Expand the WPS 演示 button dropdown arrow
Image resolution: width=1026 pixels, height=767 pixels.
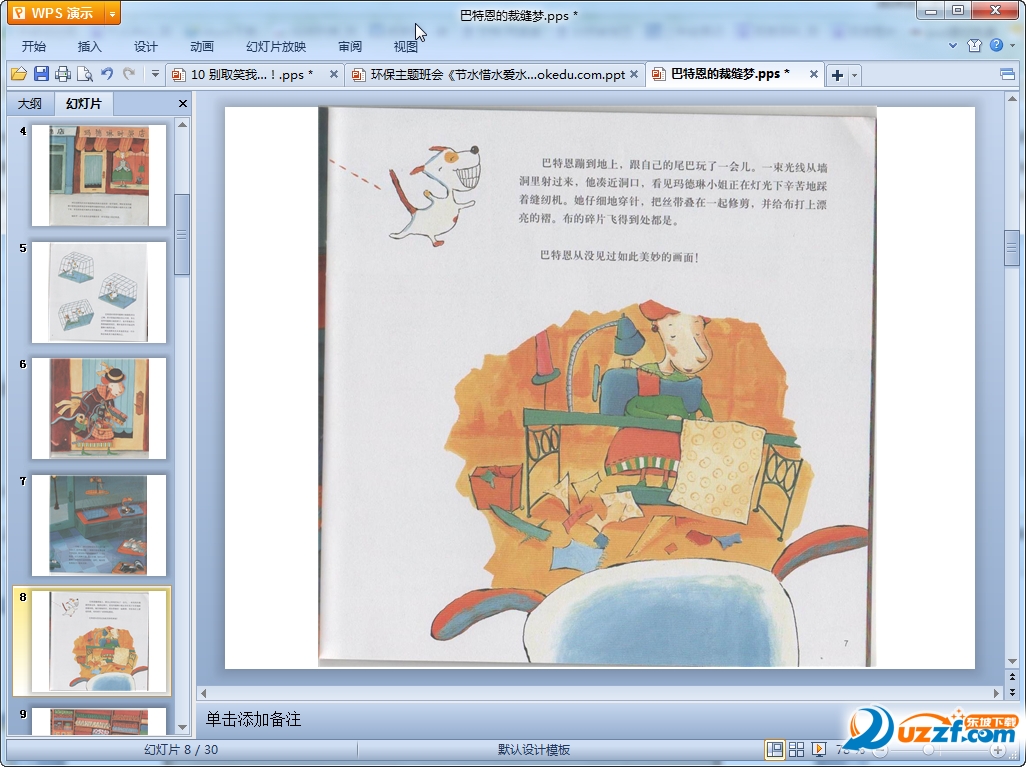click(113, 13)
